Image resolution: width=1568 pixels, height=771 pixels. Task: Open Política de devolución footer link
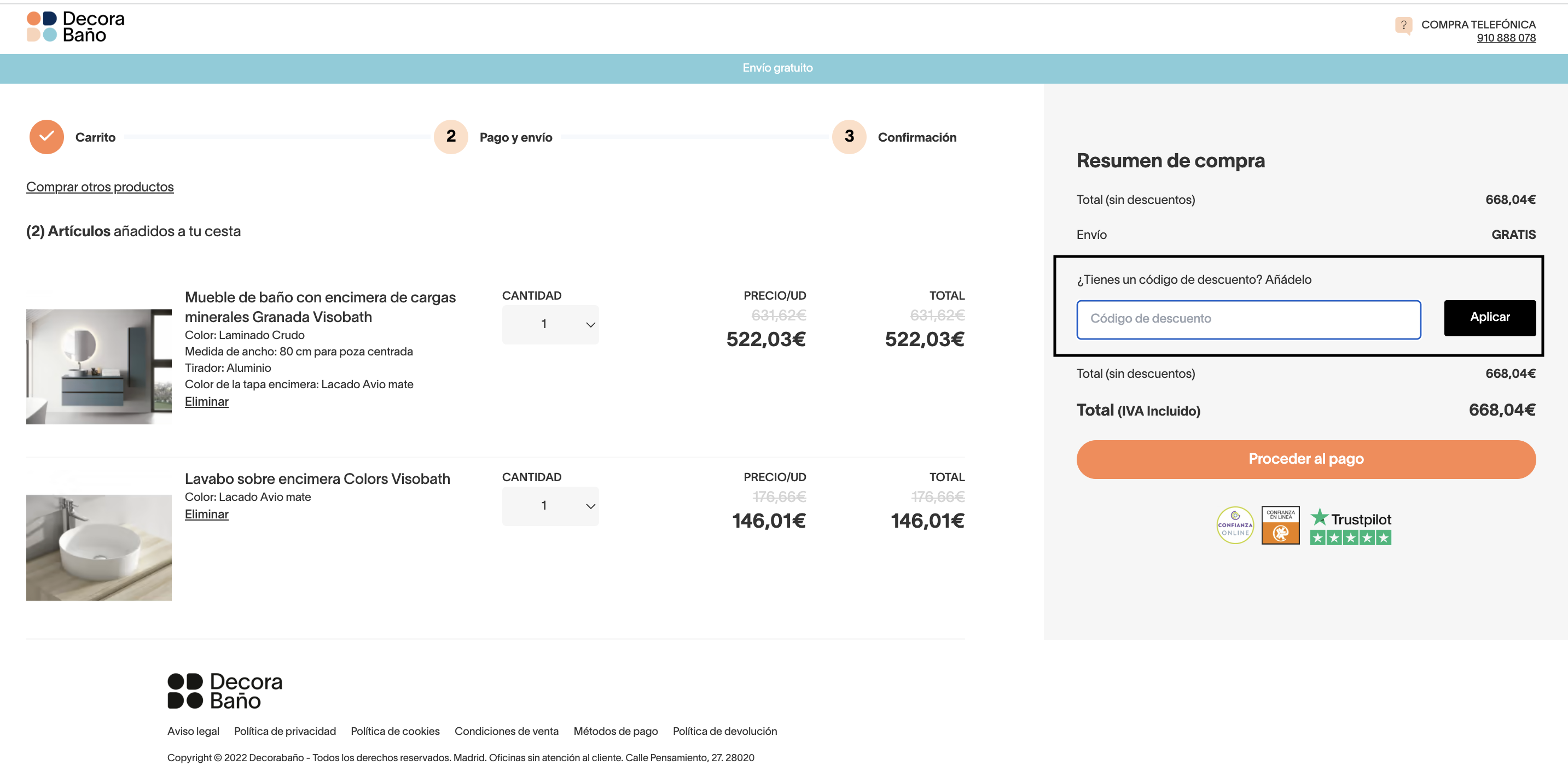pos(724,731)
